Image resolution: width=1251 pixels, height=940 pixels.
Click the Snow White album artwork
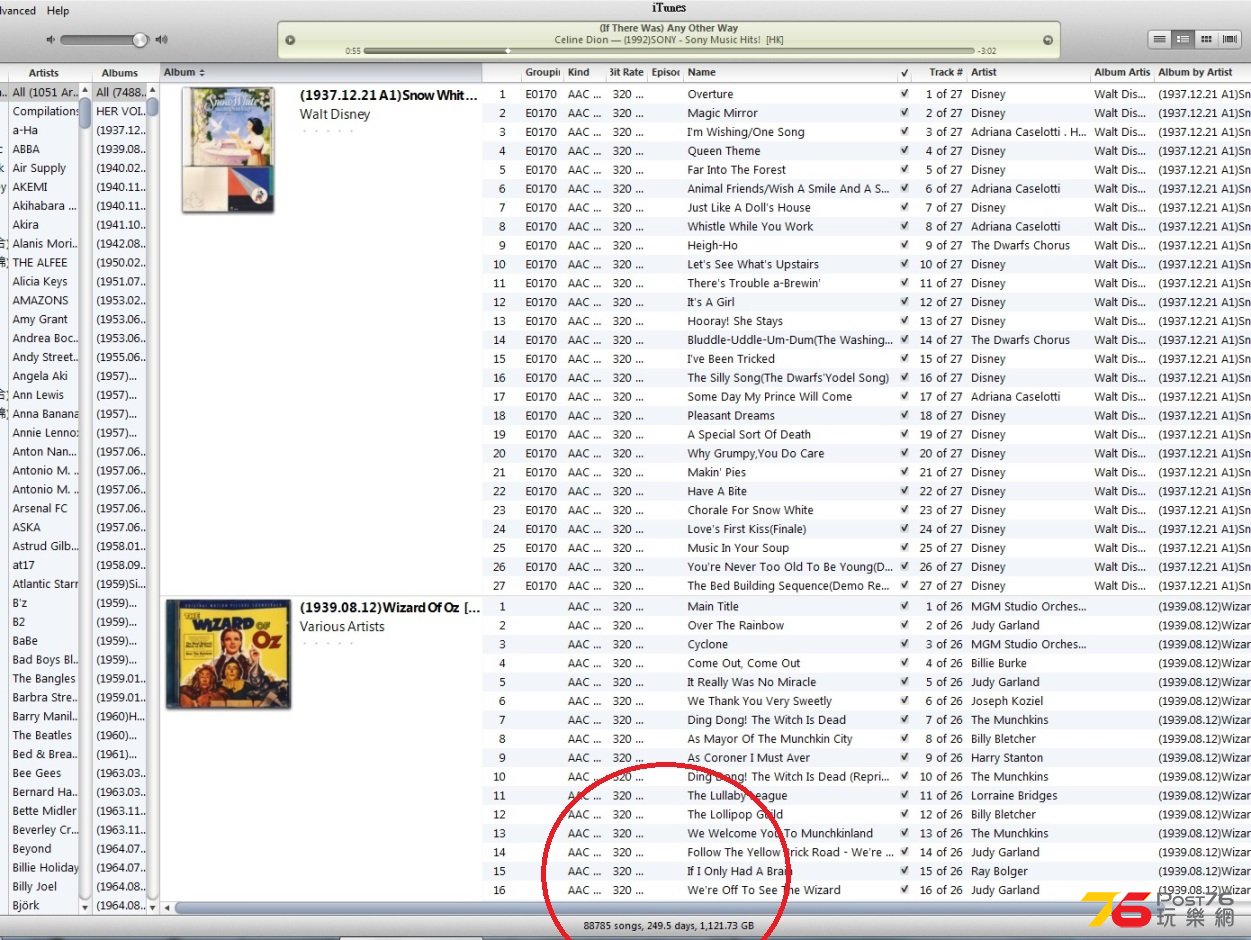[x=228, y=149]
